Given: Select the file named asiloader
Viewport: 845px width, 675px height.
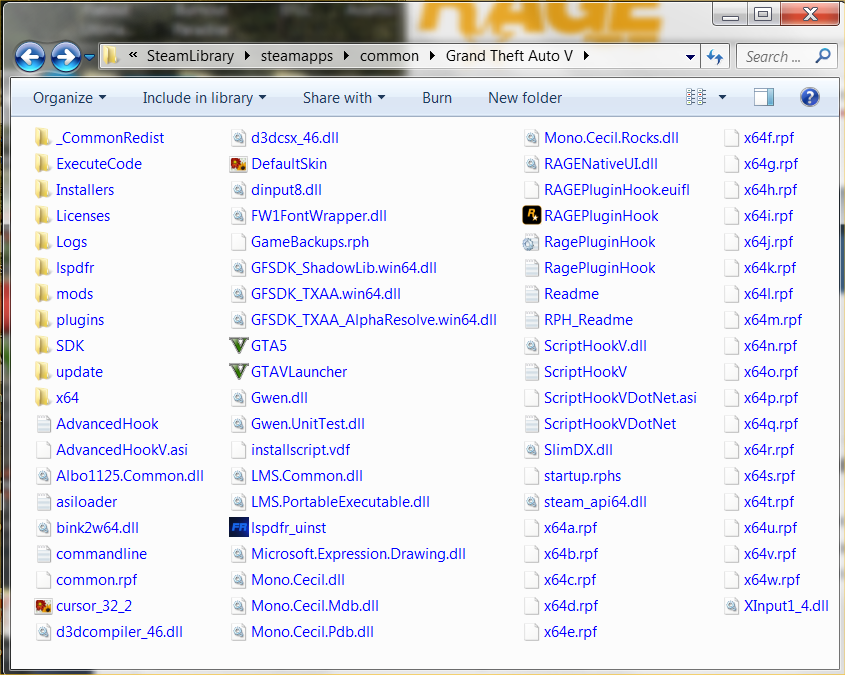Looking at the screenshot, I should 86,502.
